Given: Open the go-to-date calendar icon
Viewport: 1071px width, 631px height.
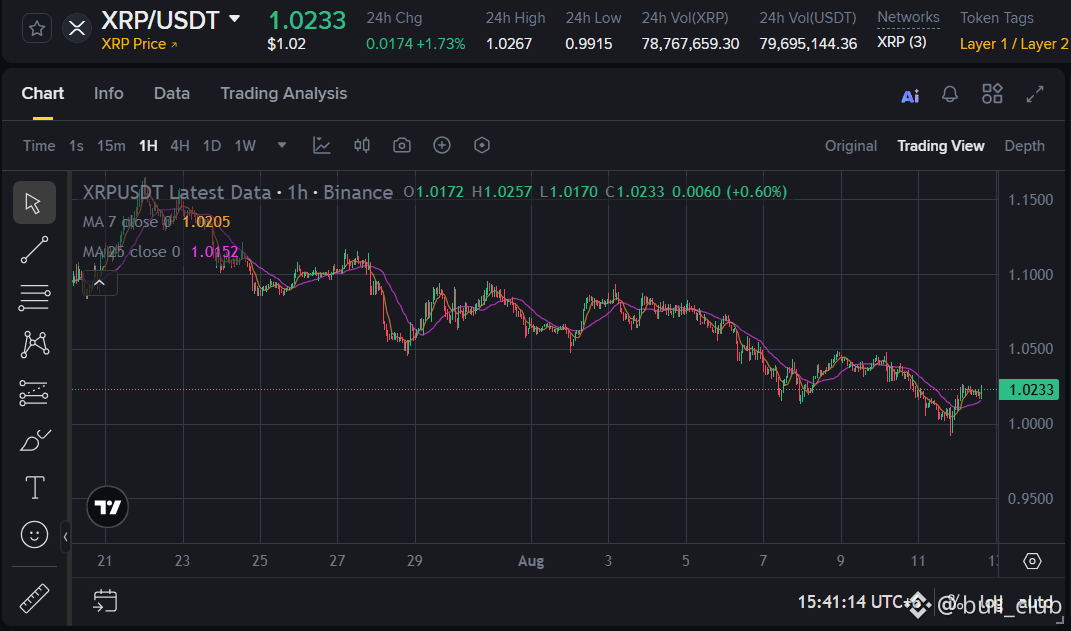Looking at the screenshot, I should [x=105, y=601].
